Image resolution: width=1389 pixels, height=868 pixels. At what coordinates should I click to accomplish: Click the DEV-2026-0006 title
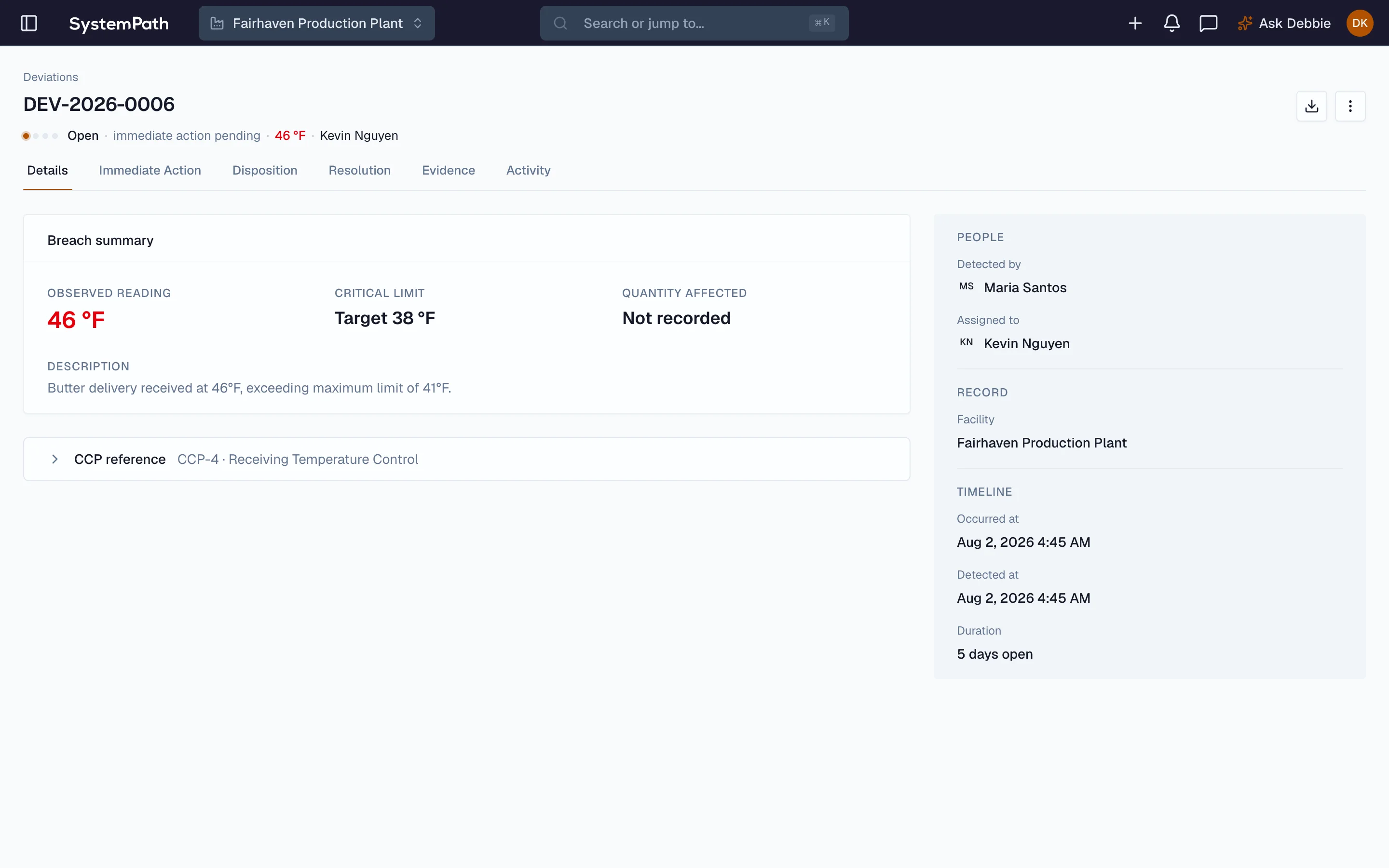[99, 105]
